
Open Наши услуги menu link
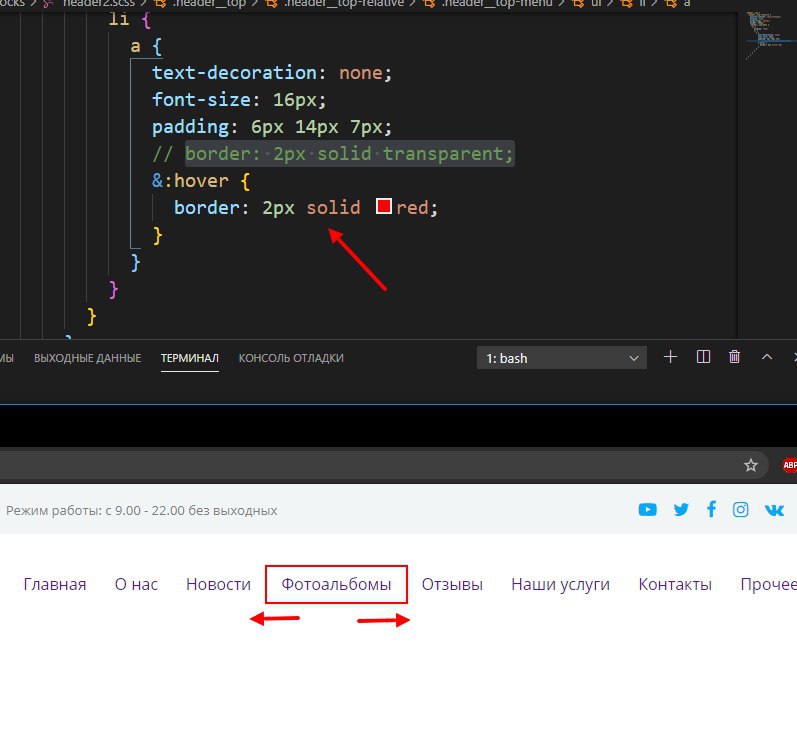click(560, 584)
